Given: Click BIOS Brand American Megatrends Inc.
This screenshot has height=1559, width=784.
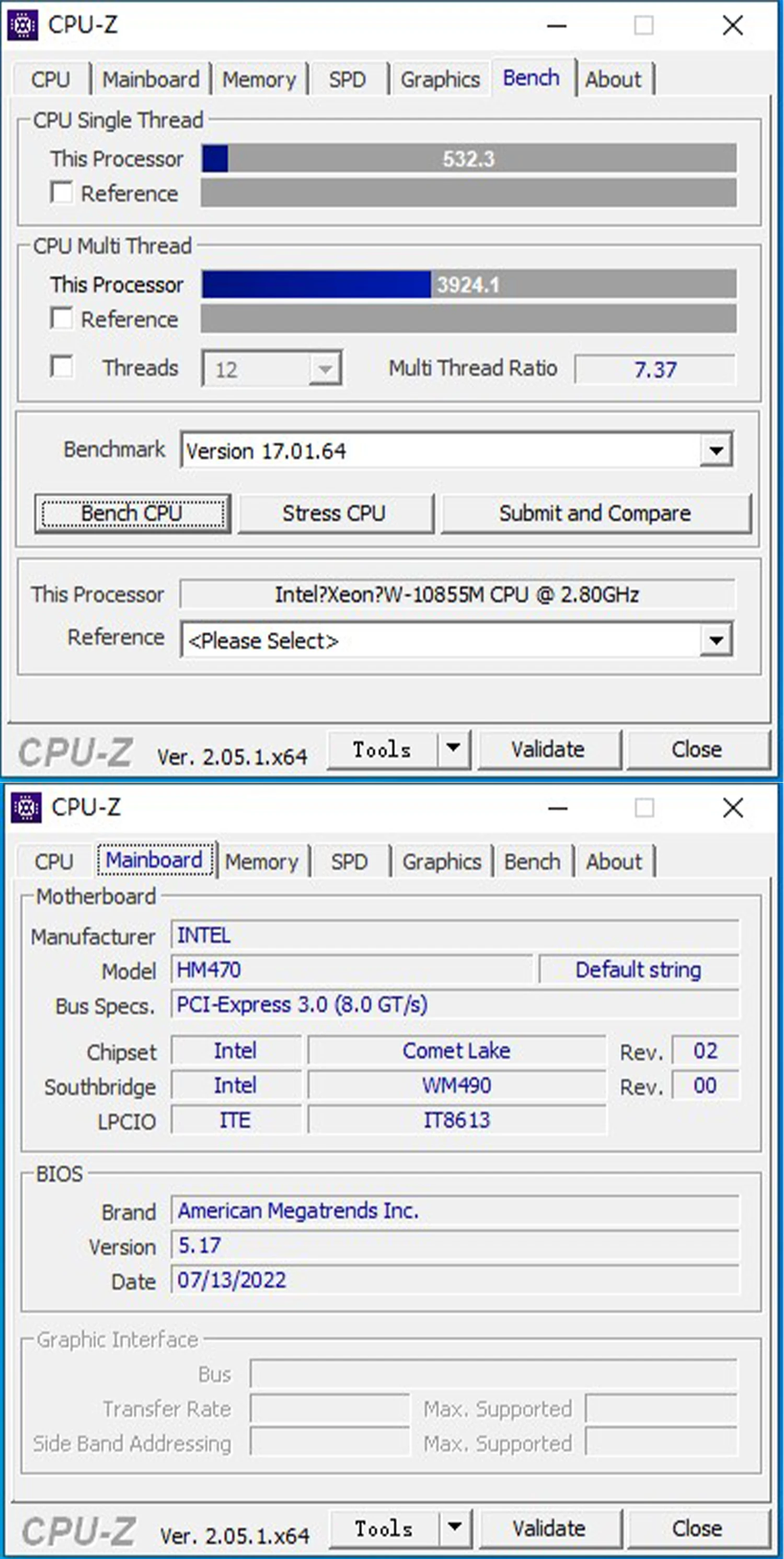Looking at the screenshot, I should 455,1210.
